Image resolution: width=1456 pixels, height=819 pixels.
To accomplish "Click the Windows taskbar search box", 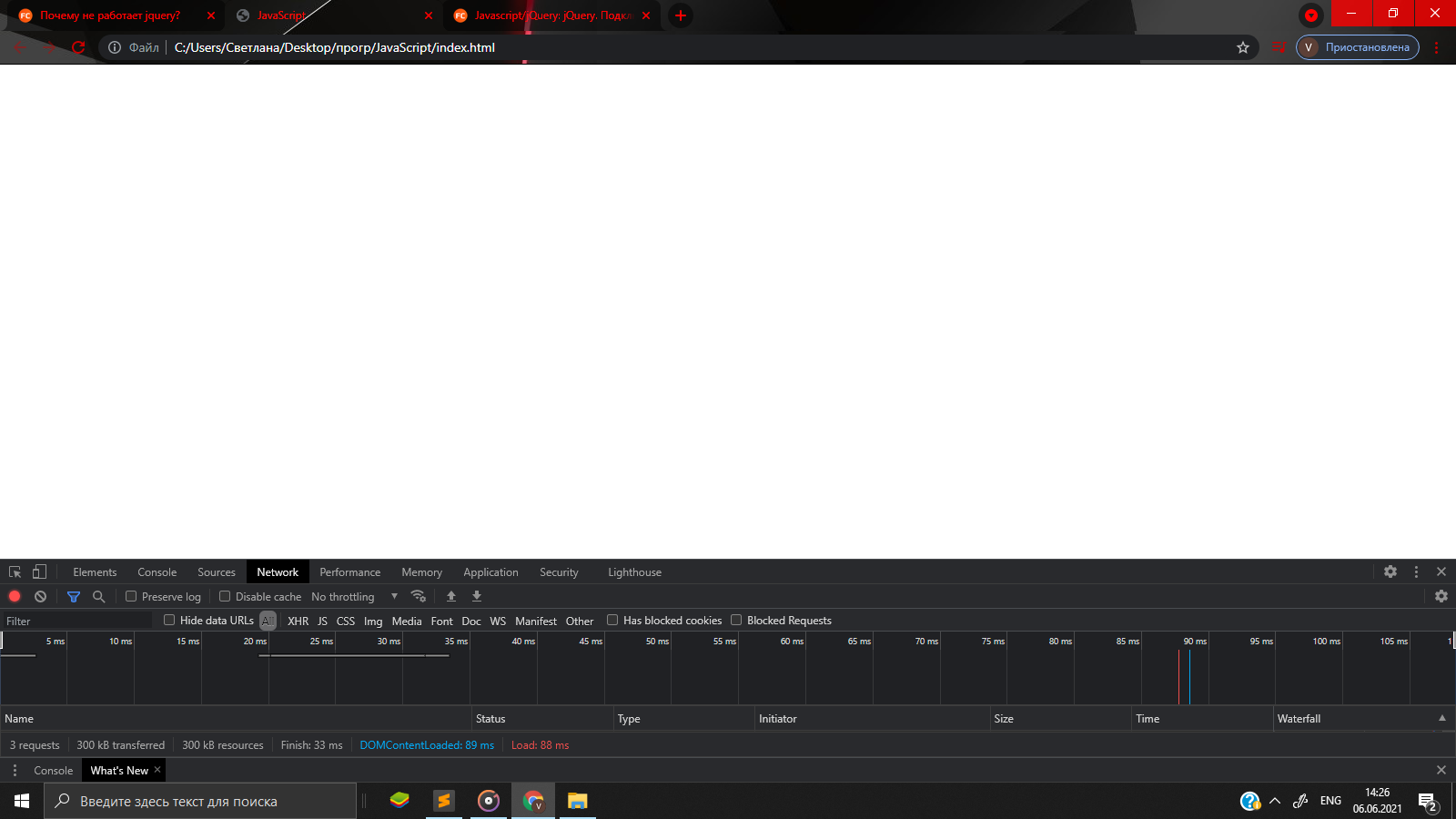I will click(x=200, y=801).
